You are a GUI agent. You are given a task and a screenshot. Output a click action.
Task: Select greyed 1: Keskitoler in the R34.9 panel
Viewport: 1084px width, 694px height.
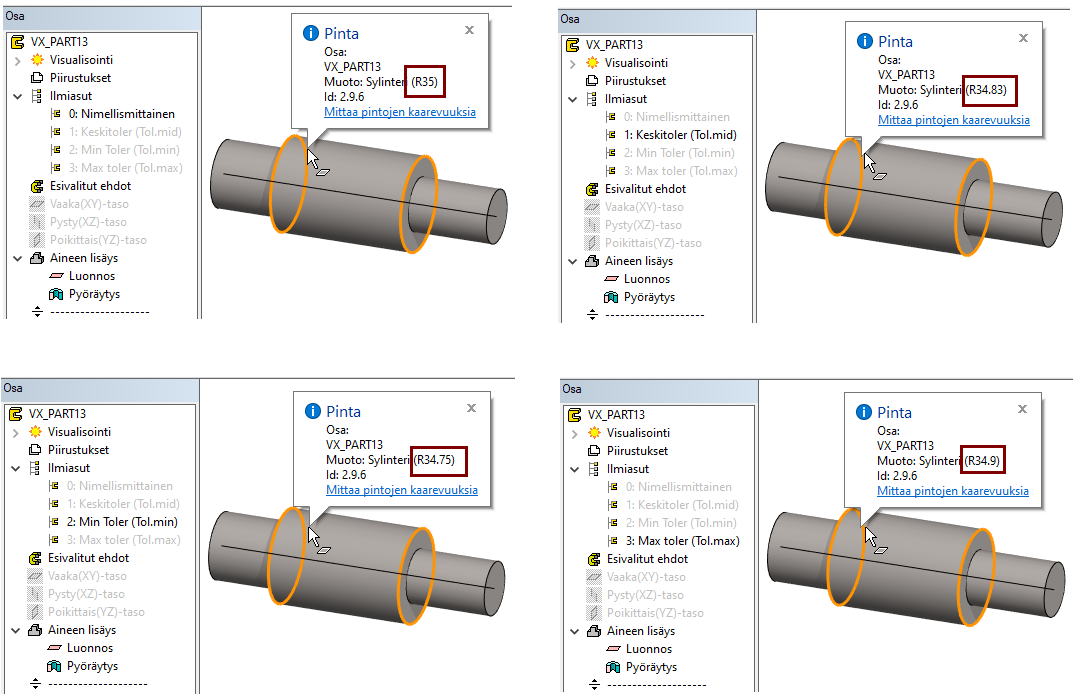tap(682, 505)
